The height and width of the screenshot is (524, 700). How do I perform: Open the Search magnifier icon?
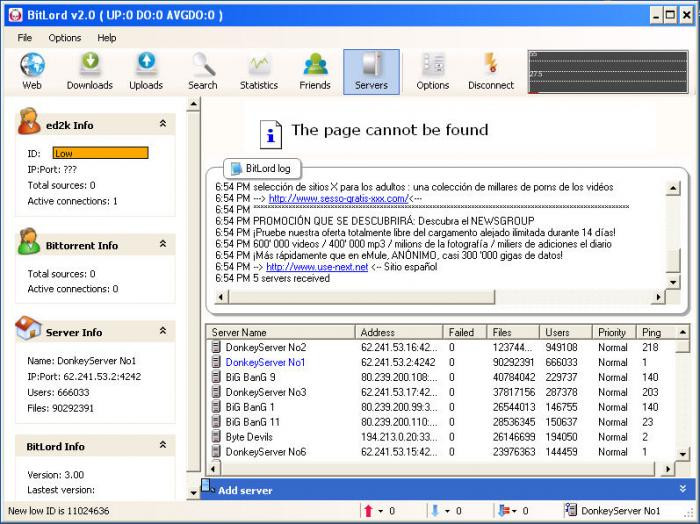[x=204, y=64]
